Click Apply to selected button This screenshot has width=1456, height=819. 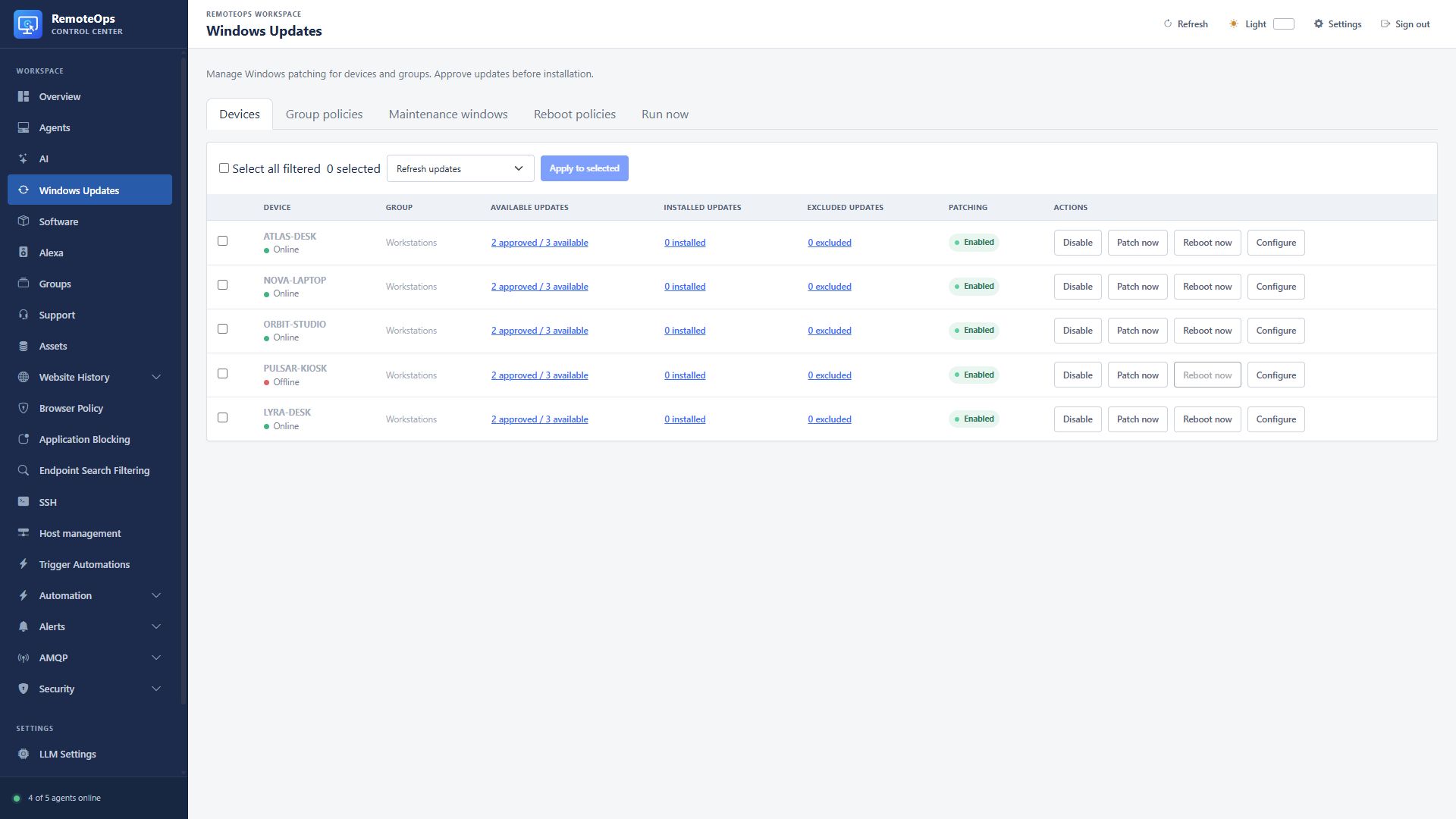584,168
